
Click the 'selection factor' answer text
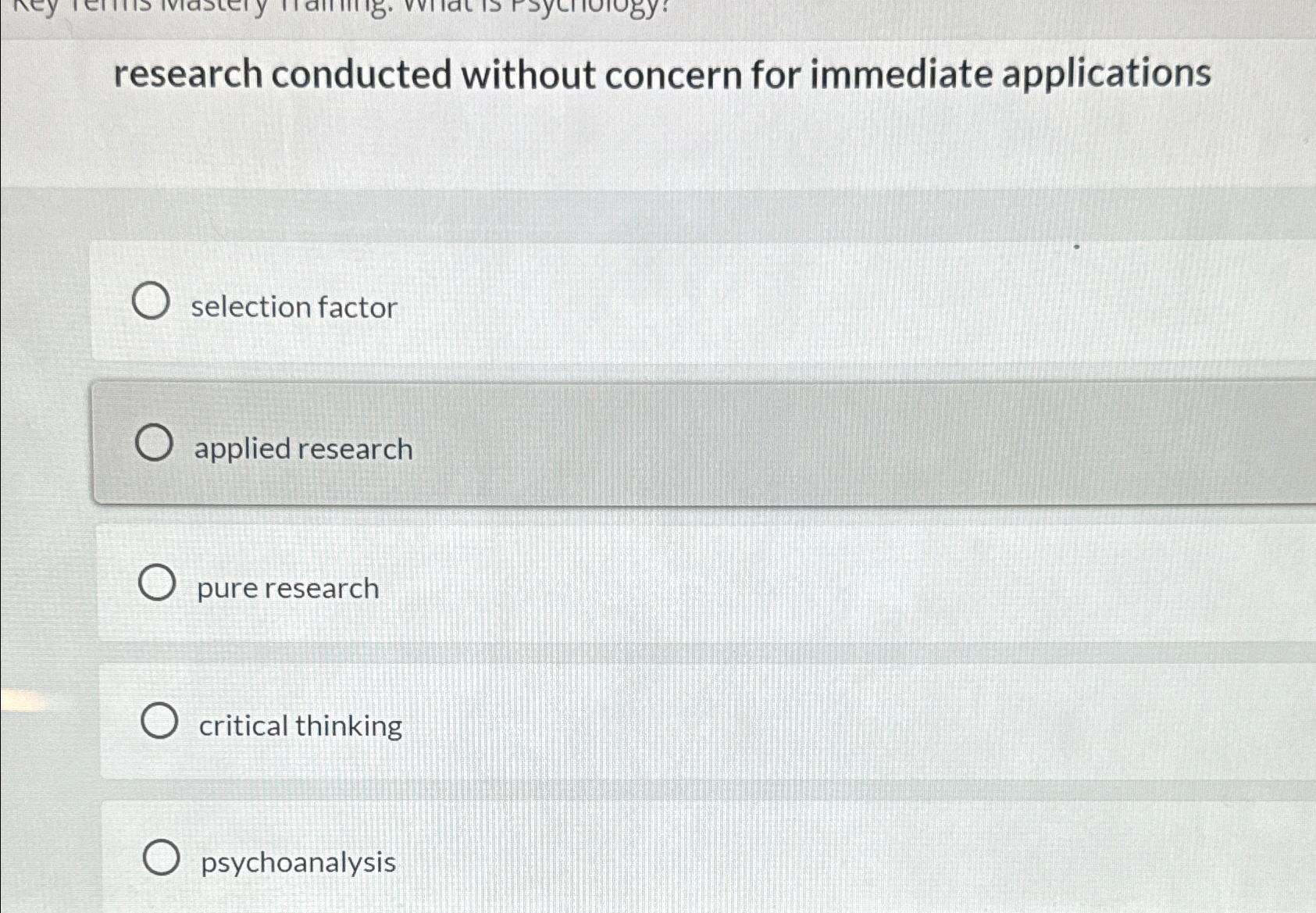[x=294, y=306]
